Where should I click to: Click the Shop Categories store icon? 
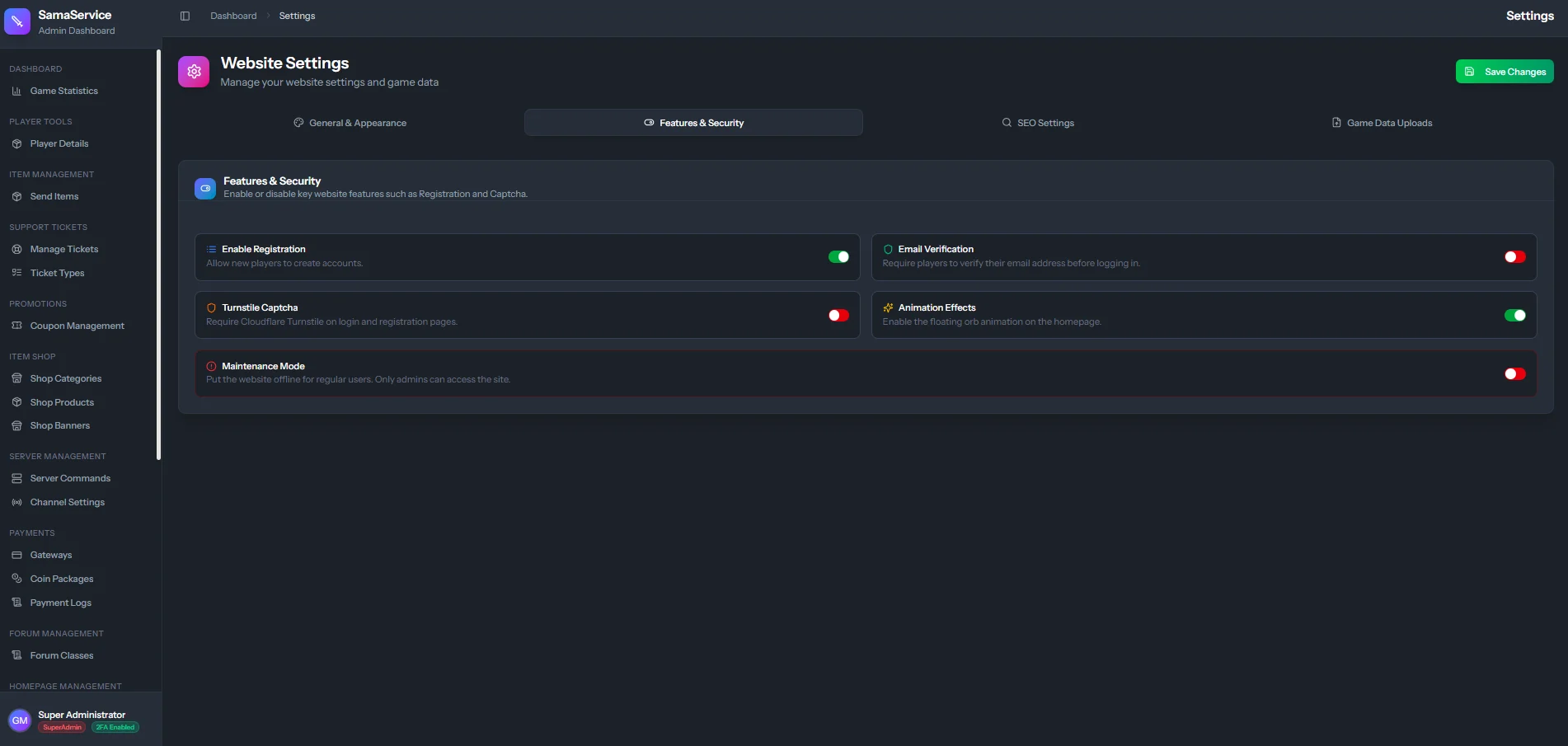pos(16,378)
